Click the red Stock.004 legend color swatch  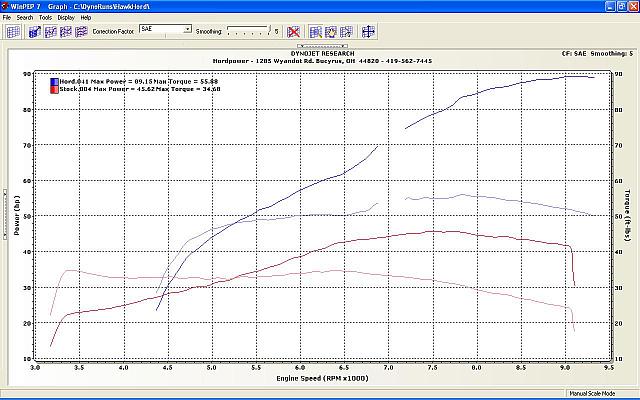point(54,89)
